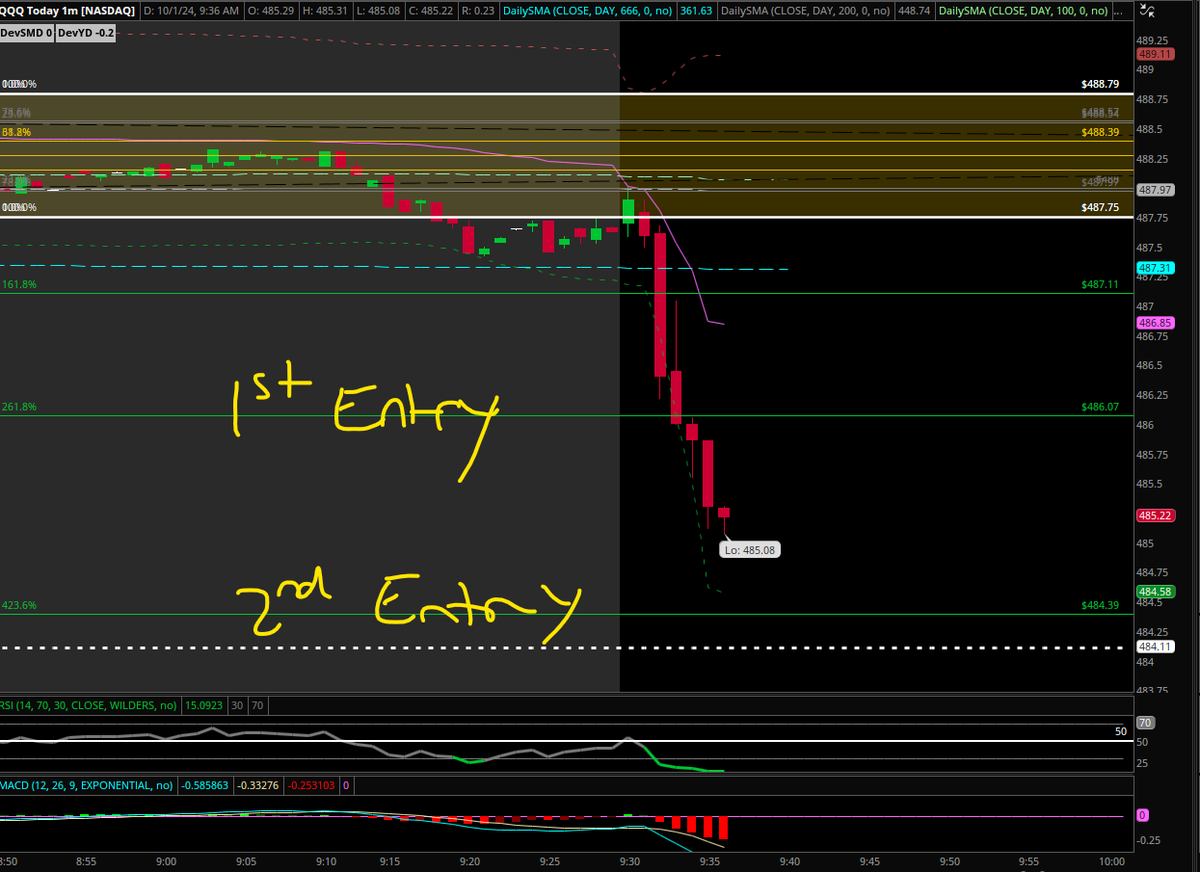This screenshot has height=872, width=1200.
Task: Click the 489.25 price axis label
Action: click(1154, 40)
